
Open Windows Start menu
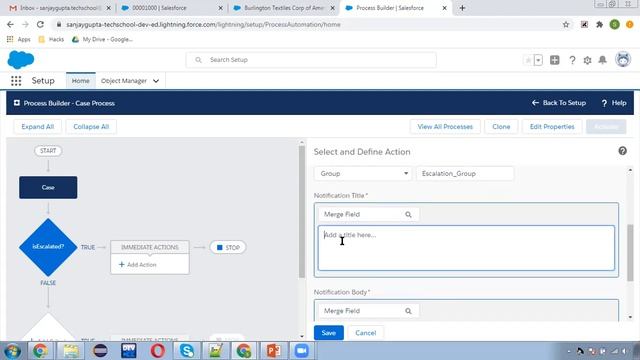tap(12, 351)
